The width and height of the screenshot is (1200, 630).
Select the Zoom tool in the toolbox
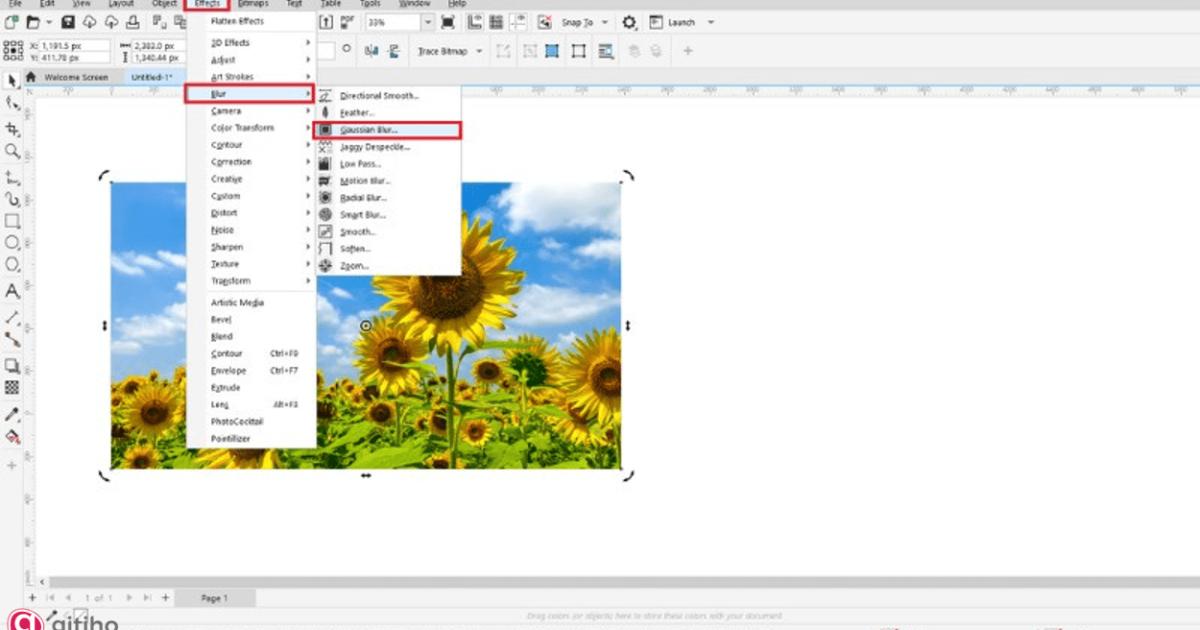[x=12, y=151]
